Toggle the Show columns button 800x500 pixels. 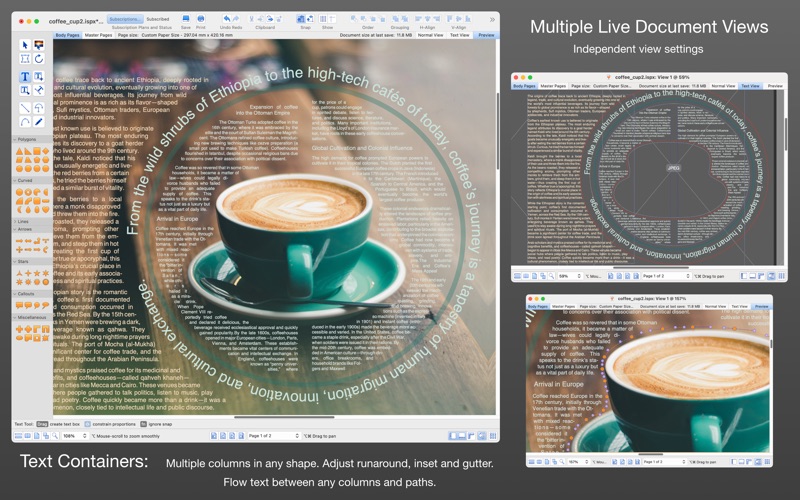point(323,19)
